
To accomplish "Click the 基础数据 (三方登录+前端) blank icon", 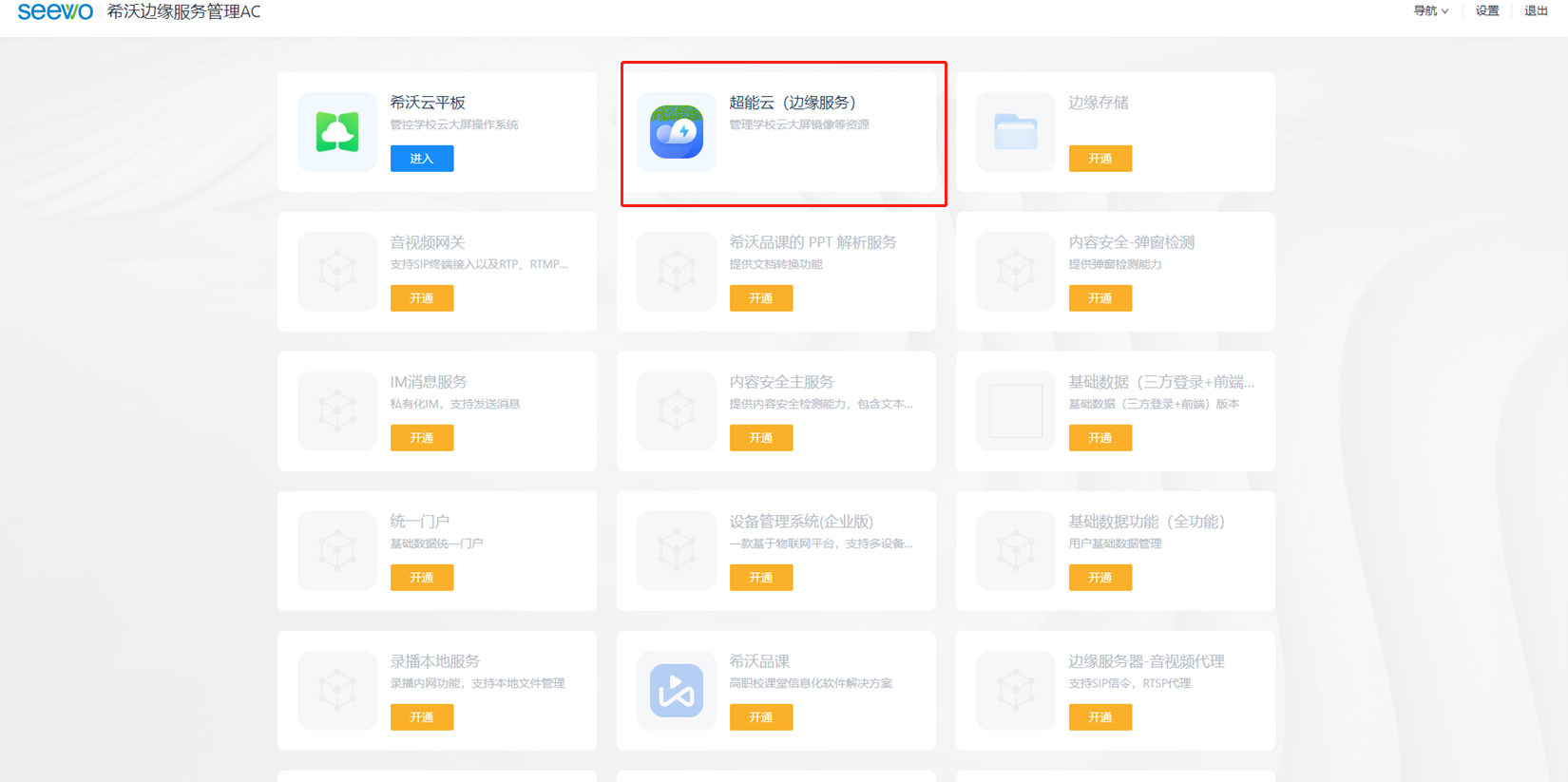I will [x=1016, y=411].
